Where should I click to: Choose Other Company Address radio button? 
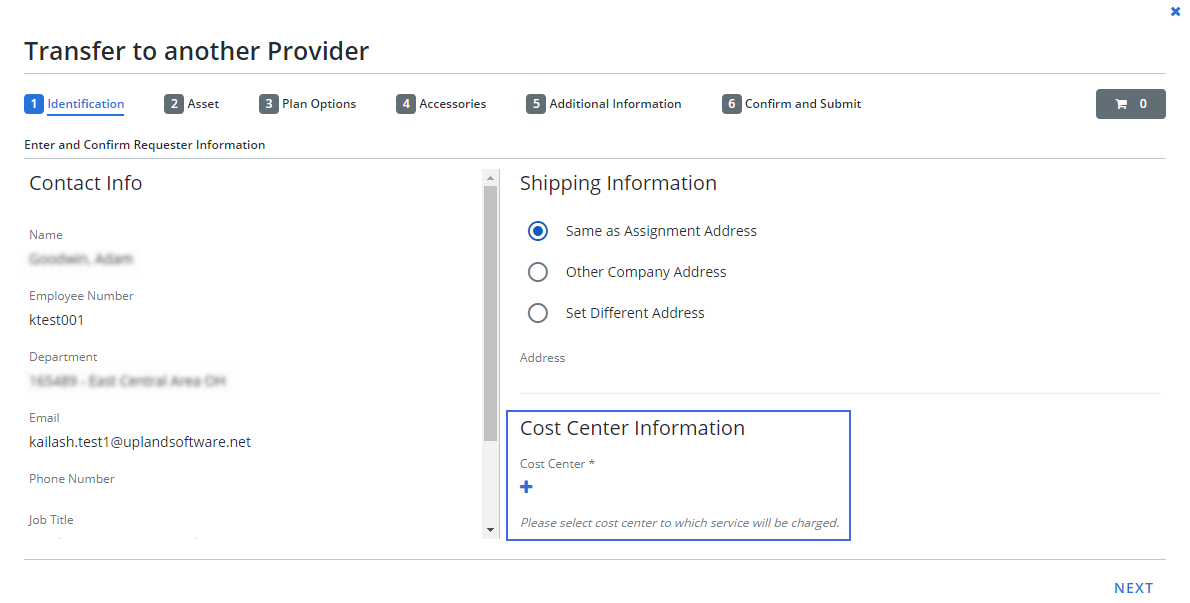(538, 272)
